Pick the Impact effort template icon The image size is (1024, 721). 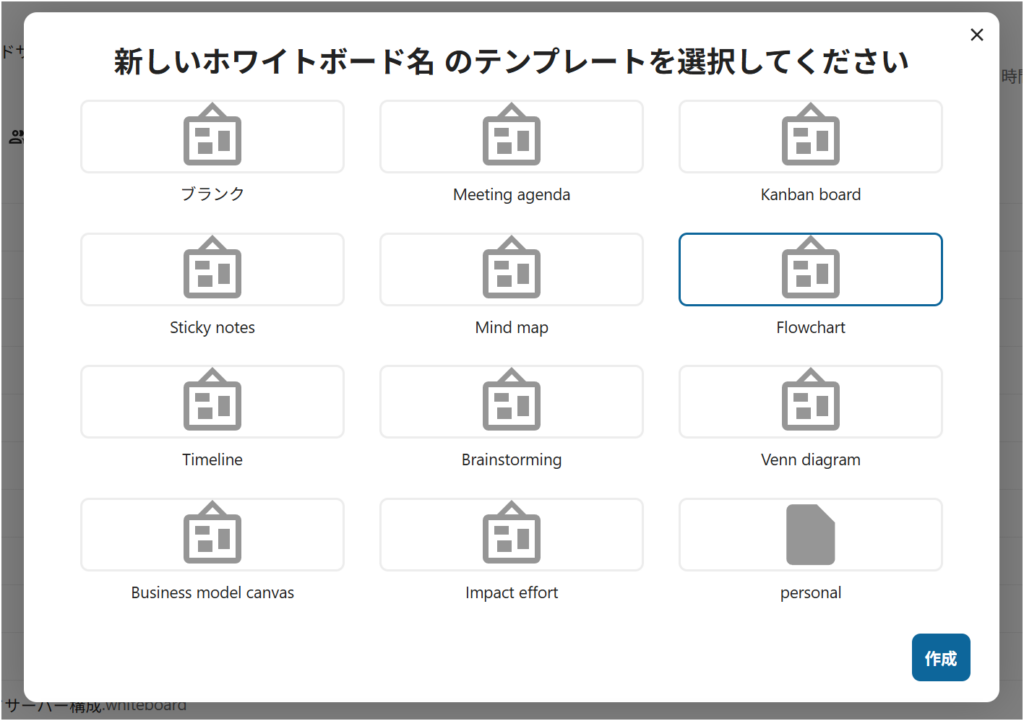tap(511, 535)
